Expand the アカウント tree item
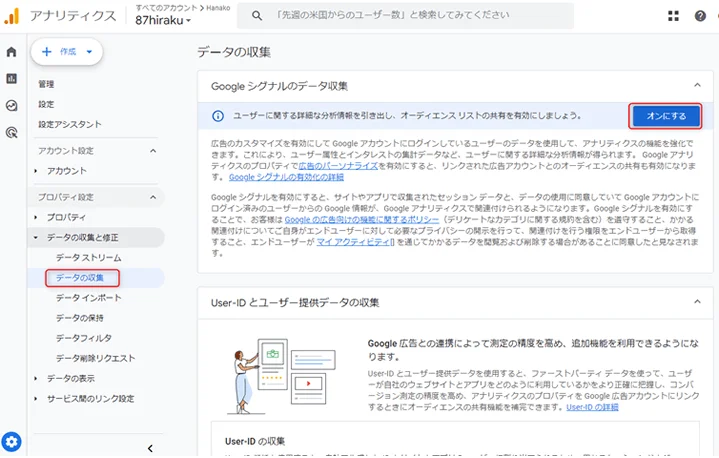The height and width of the screenshot is (458, 719). tap(36, 171)
